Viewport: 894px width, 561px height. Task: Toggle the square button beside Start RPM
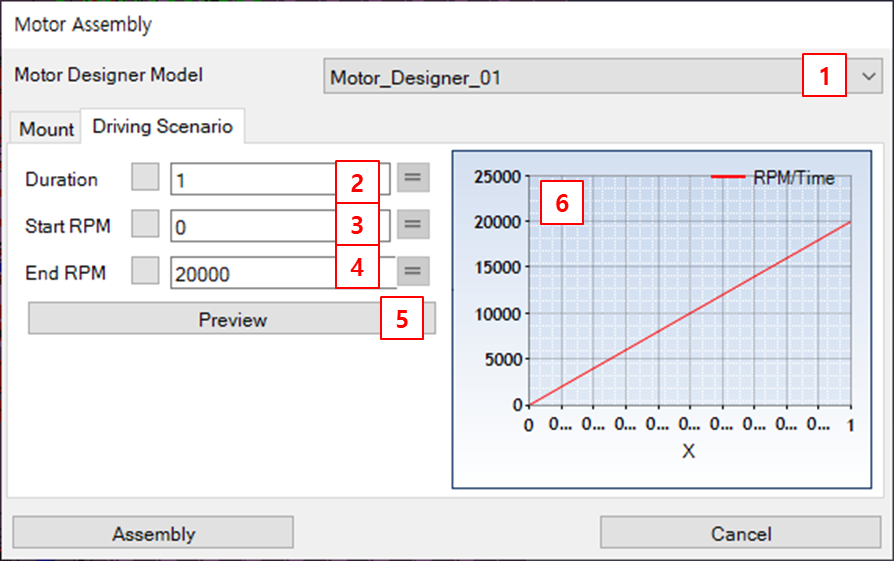pyautogui.click(x=145, y=223)
